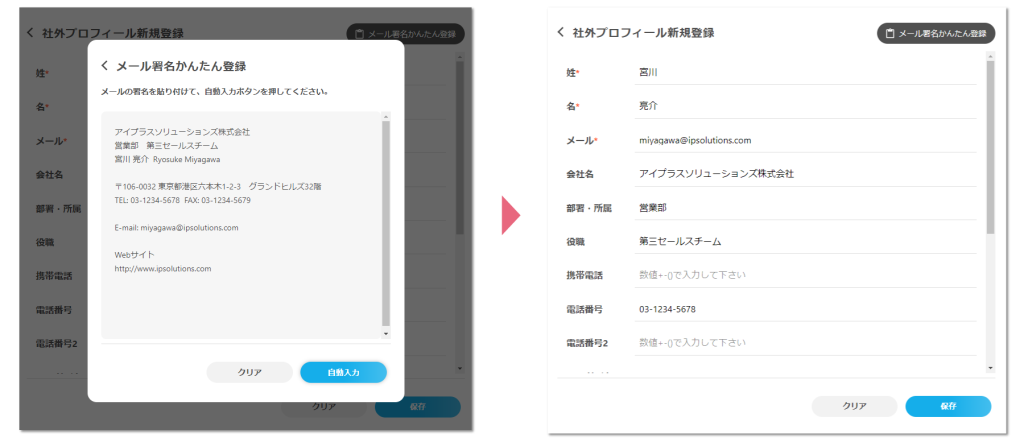Click the E-mail: miyagawa@ipsolutions.com line in signature
This screenshot has width=1024, height=438.
point(176,228)
